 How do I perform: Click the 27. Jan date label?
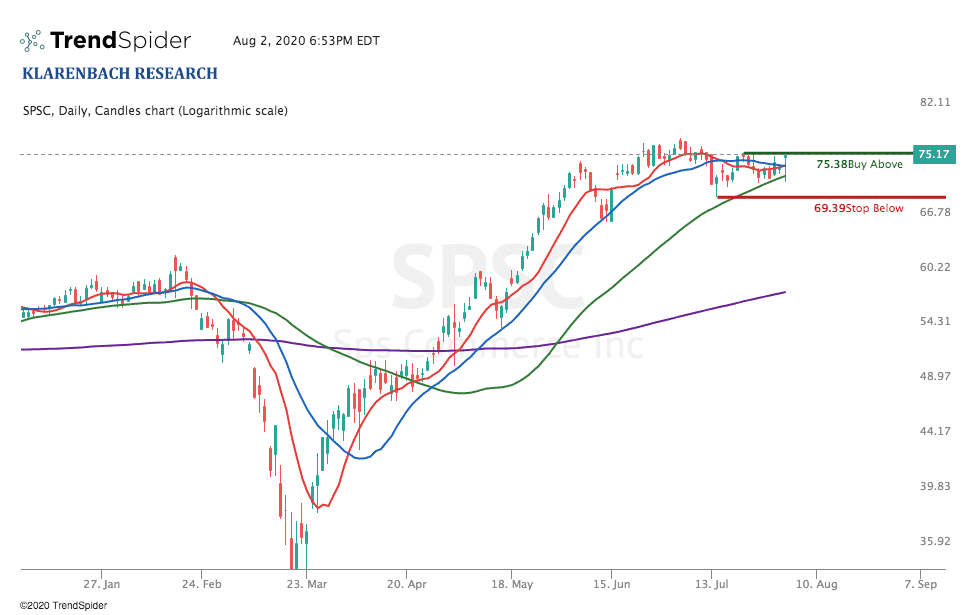tap(101, 584)
